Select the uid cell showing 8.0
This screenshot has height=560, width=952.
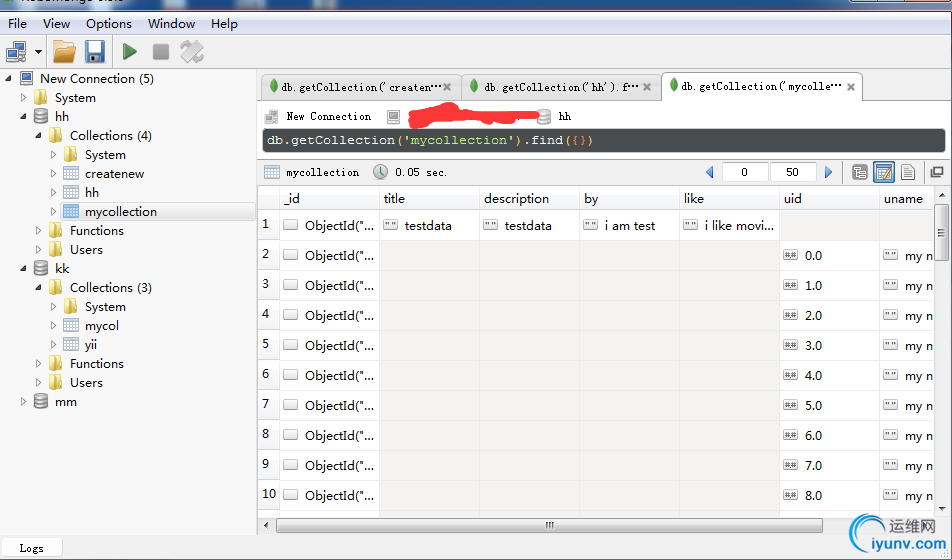pos(829,496)
